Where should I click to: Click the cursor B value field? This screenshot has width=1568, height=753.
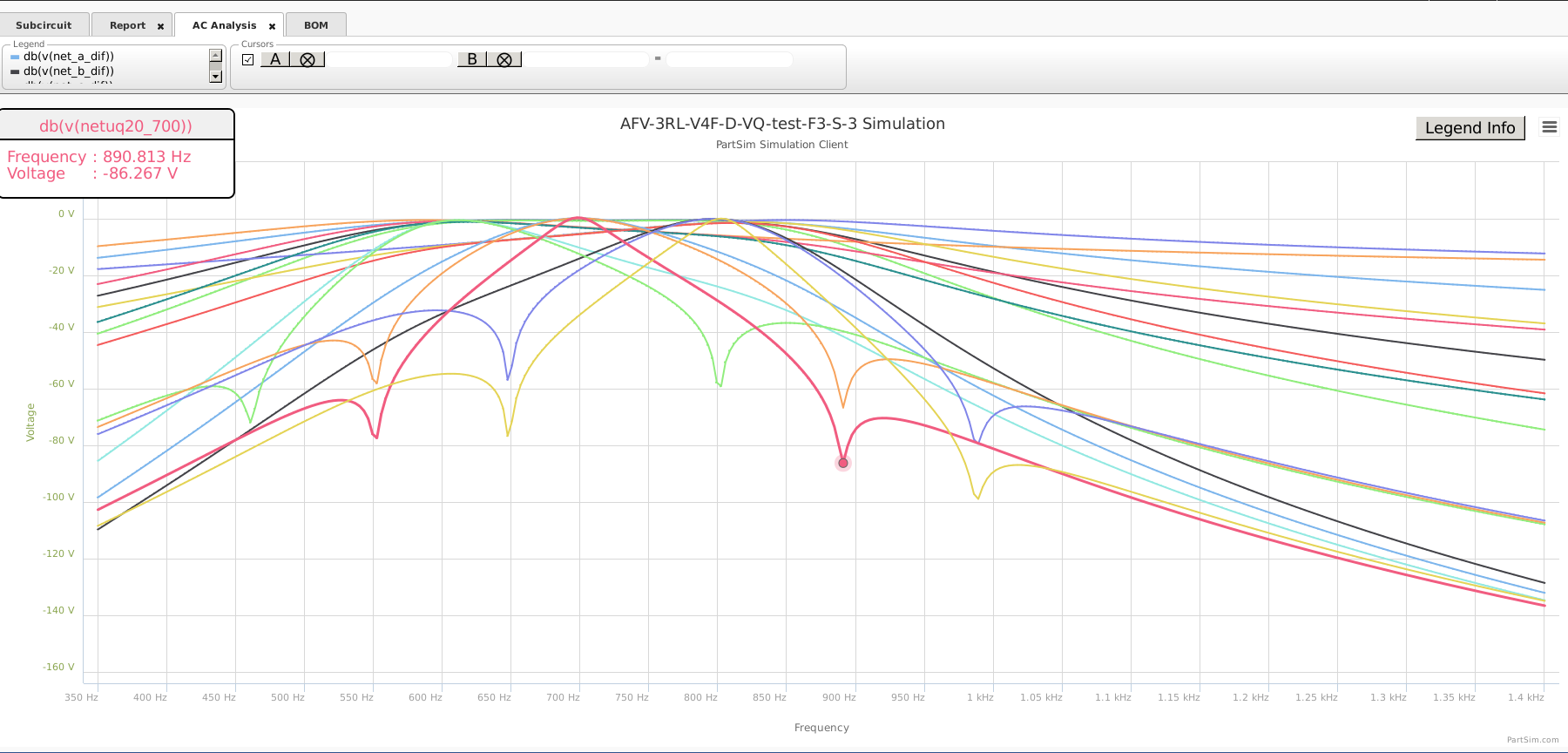pos(587,59)
